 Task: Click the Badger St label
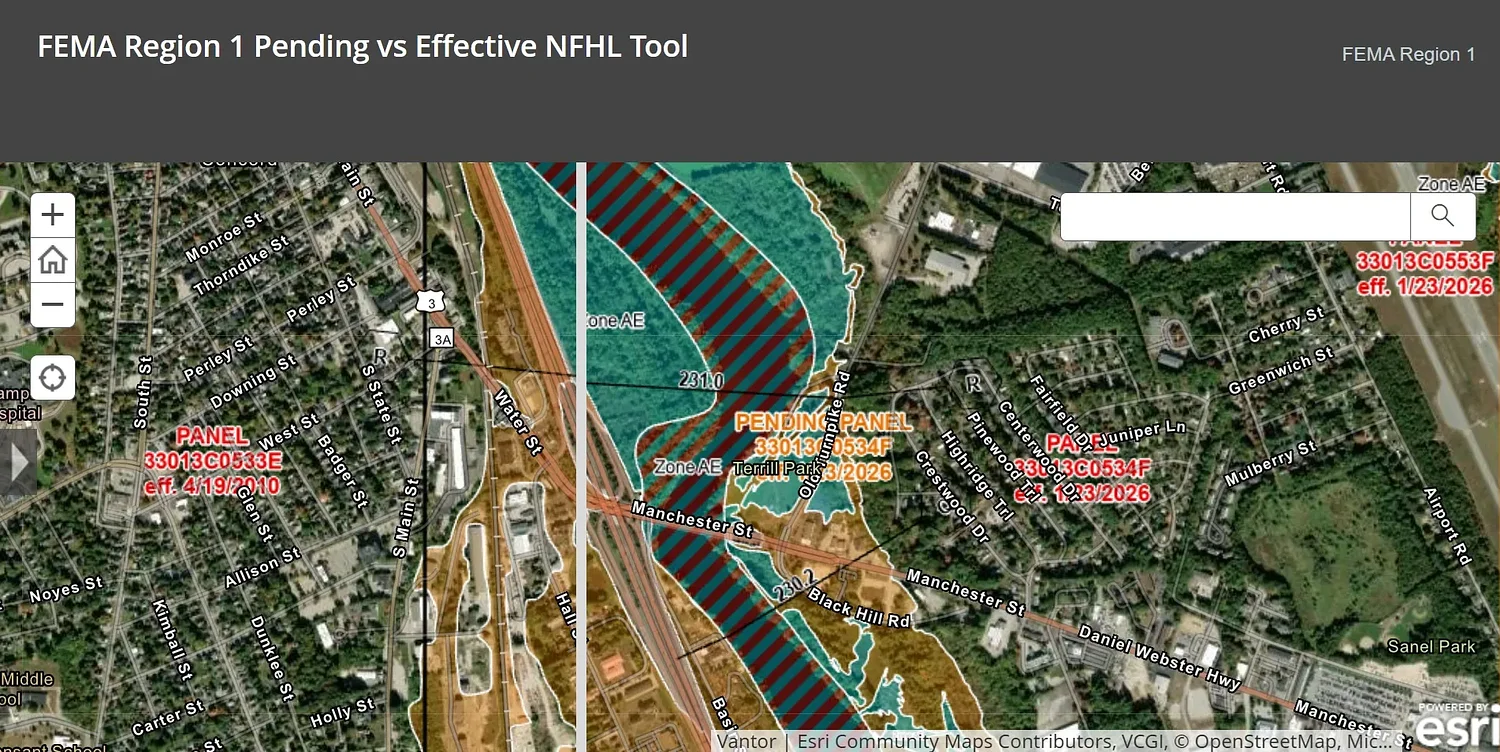click(x=342, y=470)
